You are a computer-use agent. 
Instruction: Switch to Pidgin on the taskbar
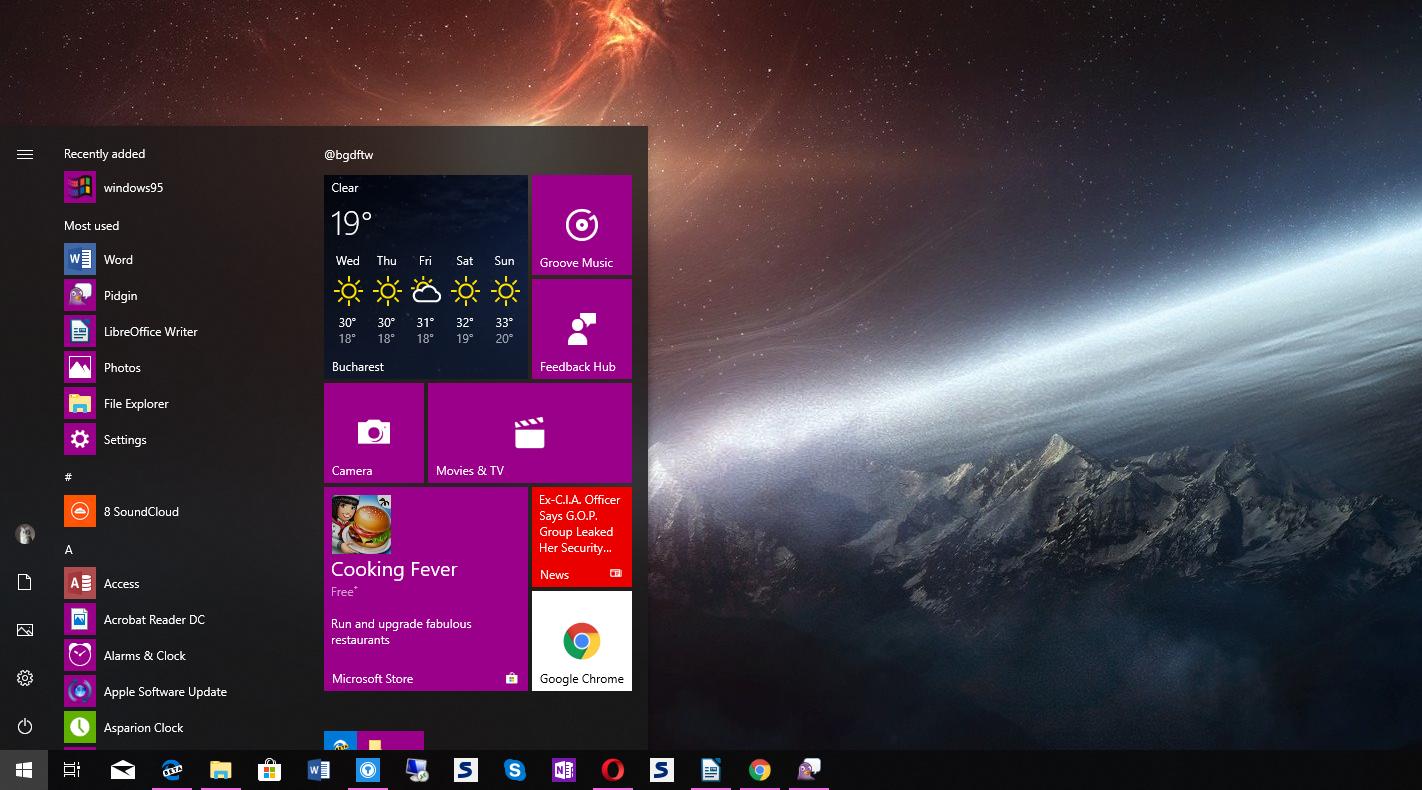(x=809, y=770)
